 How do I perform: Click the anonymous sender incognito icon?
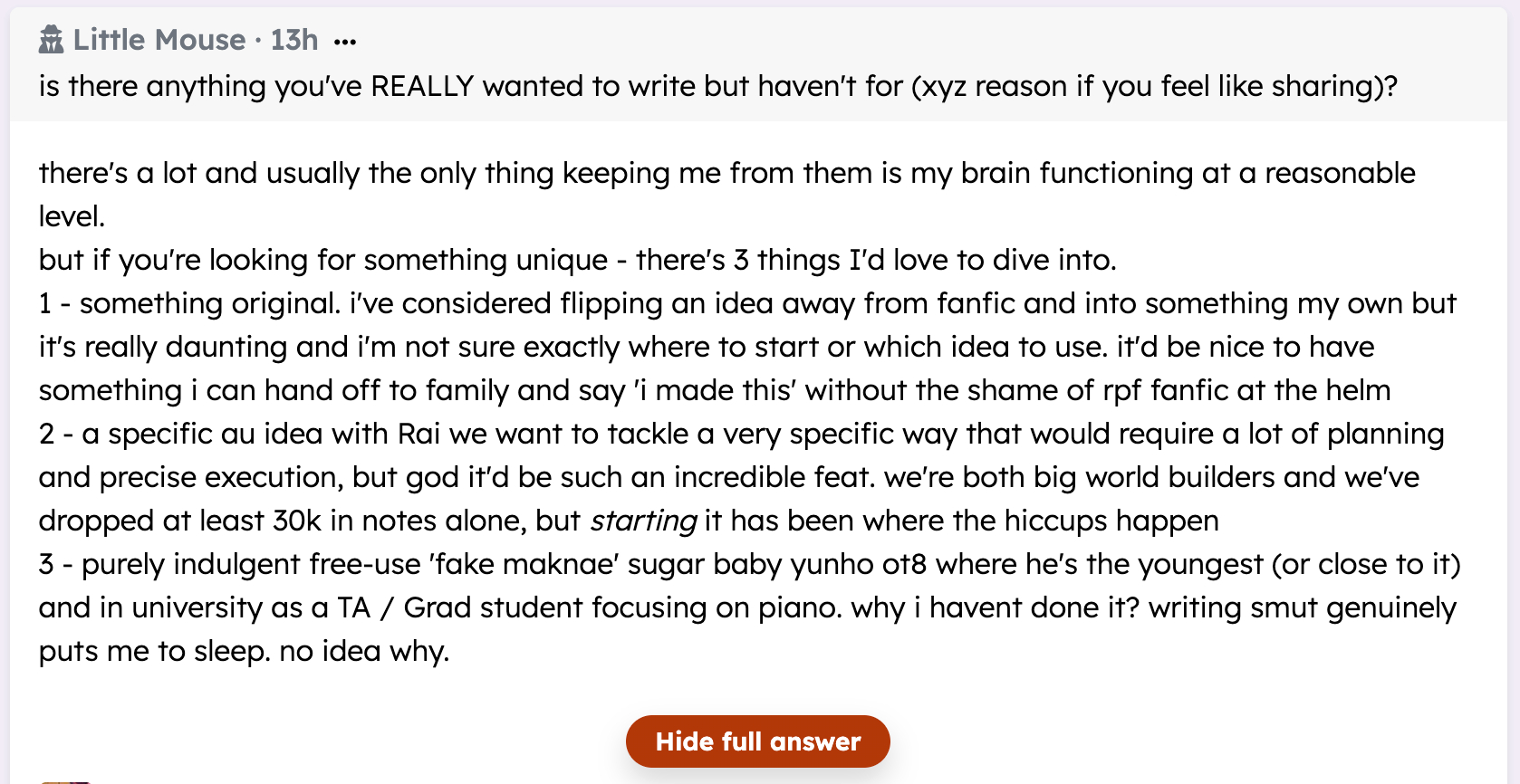coord(52,40)
